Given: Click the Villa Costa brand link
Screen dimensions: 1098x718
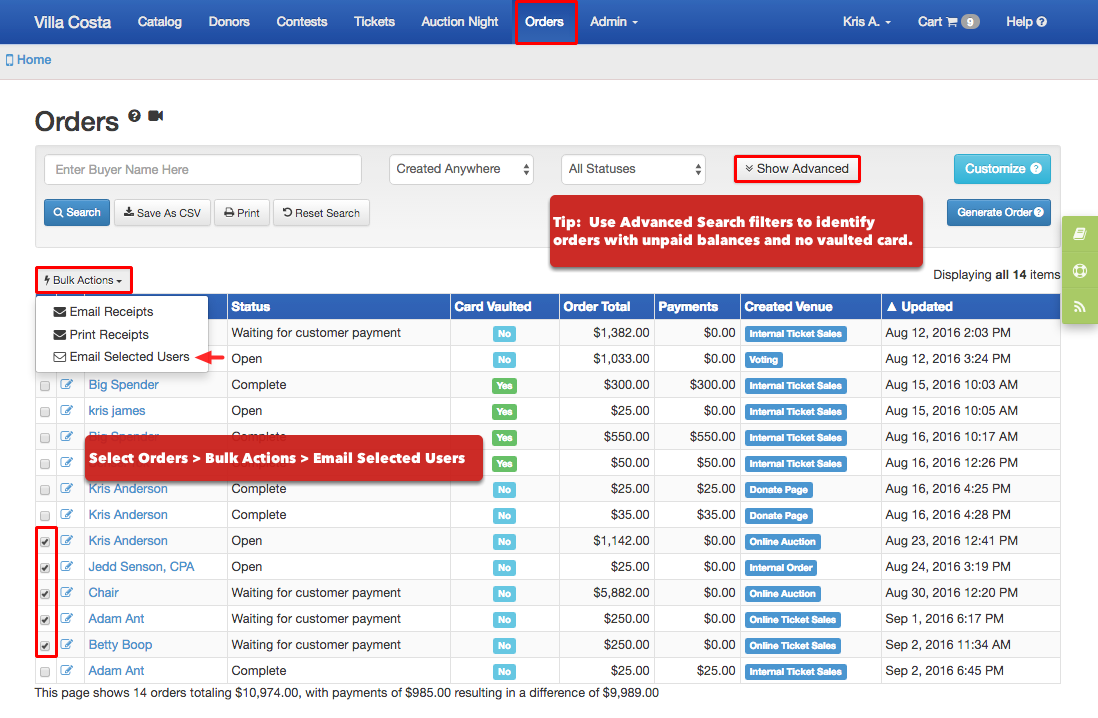Looking at the screenshot, I should 72,22.
